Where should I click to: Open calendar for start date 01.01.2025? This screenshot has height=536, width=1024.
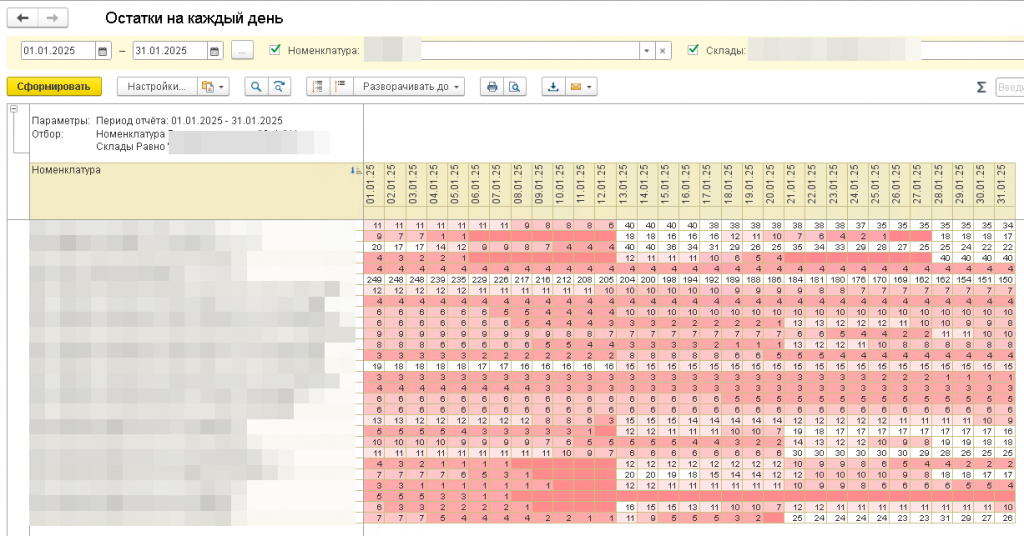click(103, 51)
